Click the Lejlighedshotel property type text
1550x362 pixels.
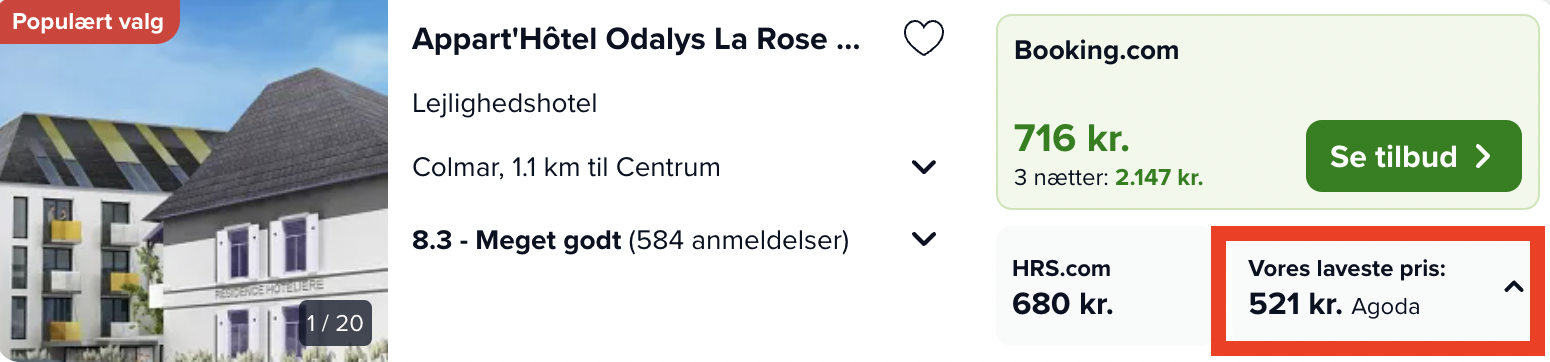click(x=504, y=103)
